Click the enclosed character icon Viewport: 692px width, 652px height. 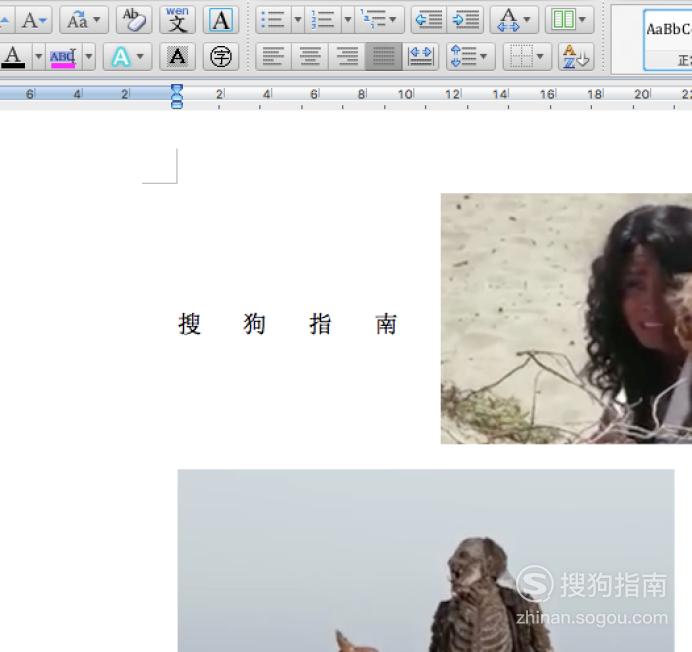(x=221, y=57)
